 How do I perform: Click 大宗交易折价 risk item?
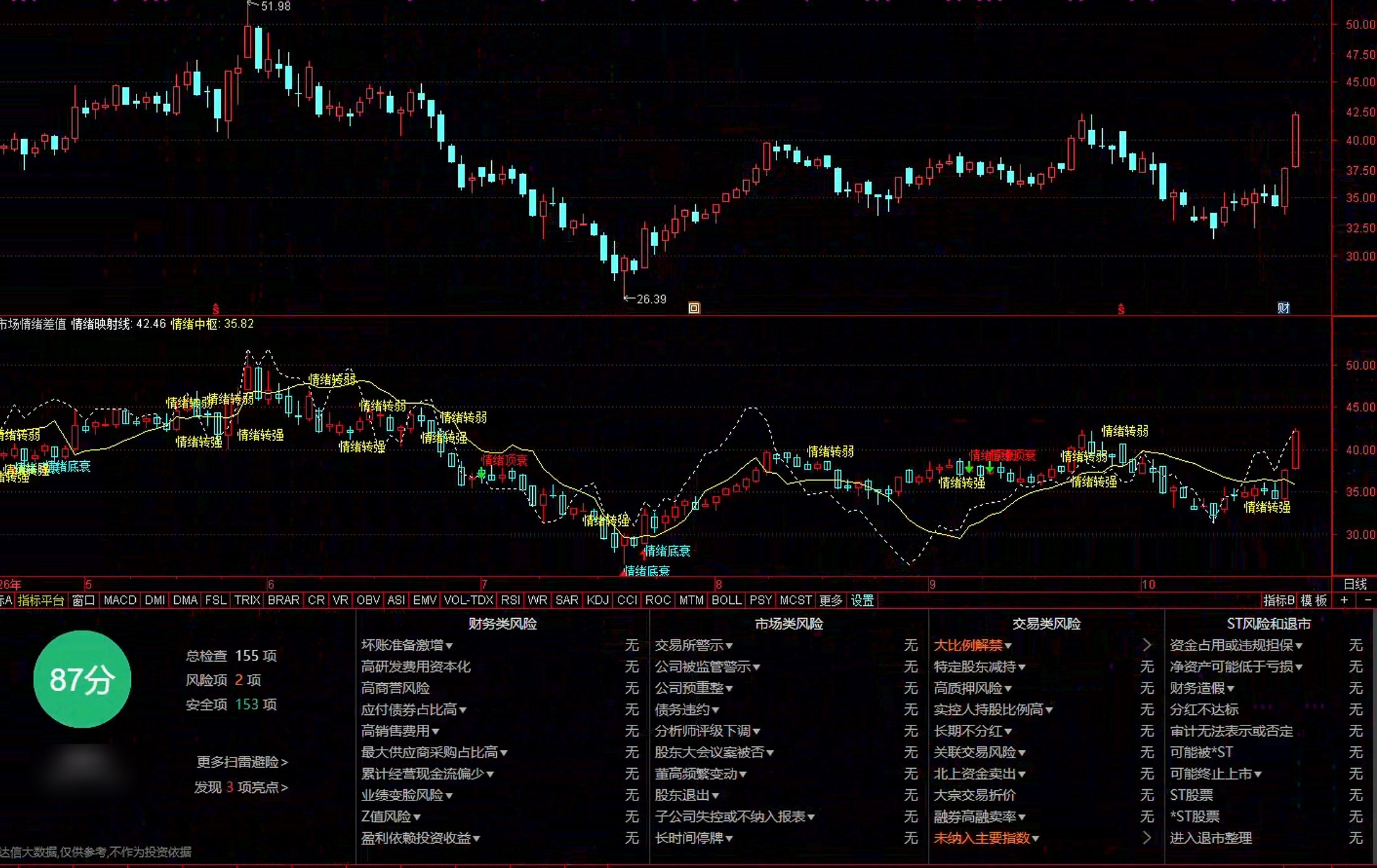click(x=974, y=795)
